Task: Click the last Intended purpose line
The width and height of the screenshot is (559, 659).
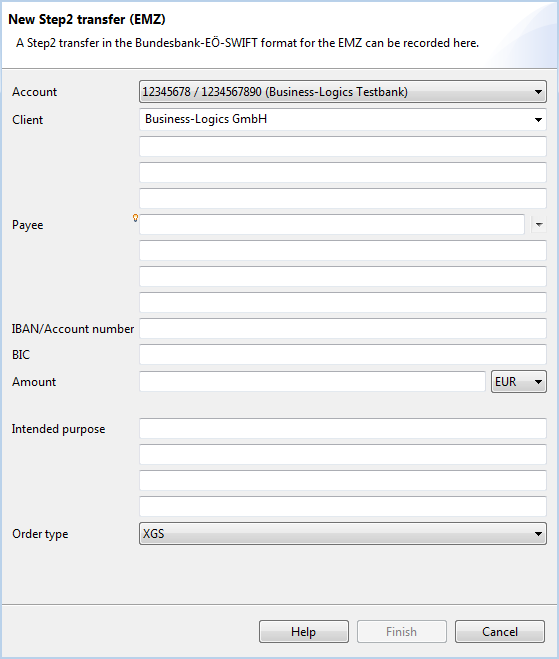Action: click(343, 506)
